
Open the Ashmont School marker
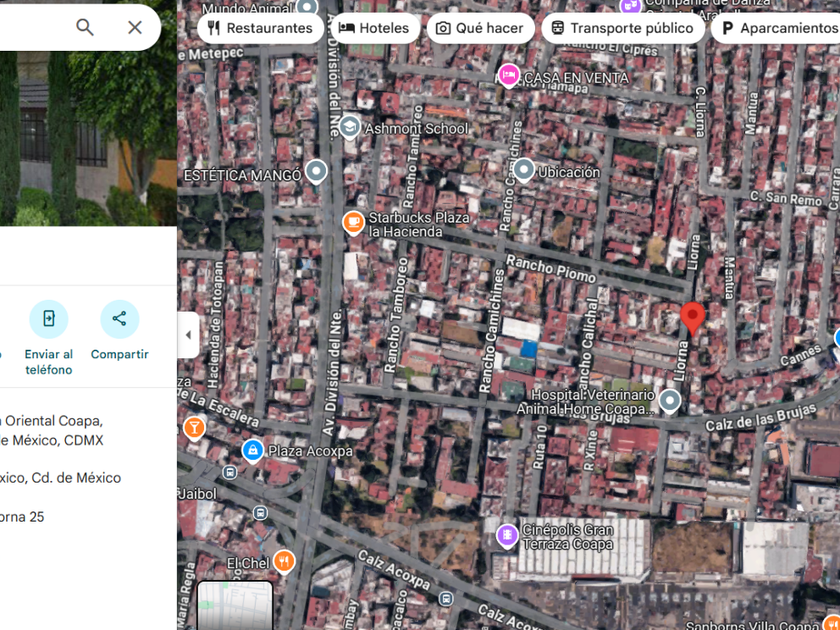(349, 128)
